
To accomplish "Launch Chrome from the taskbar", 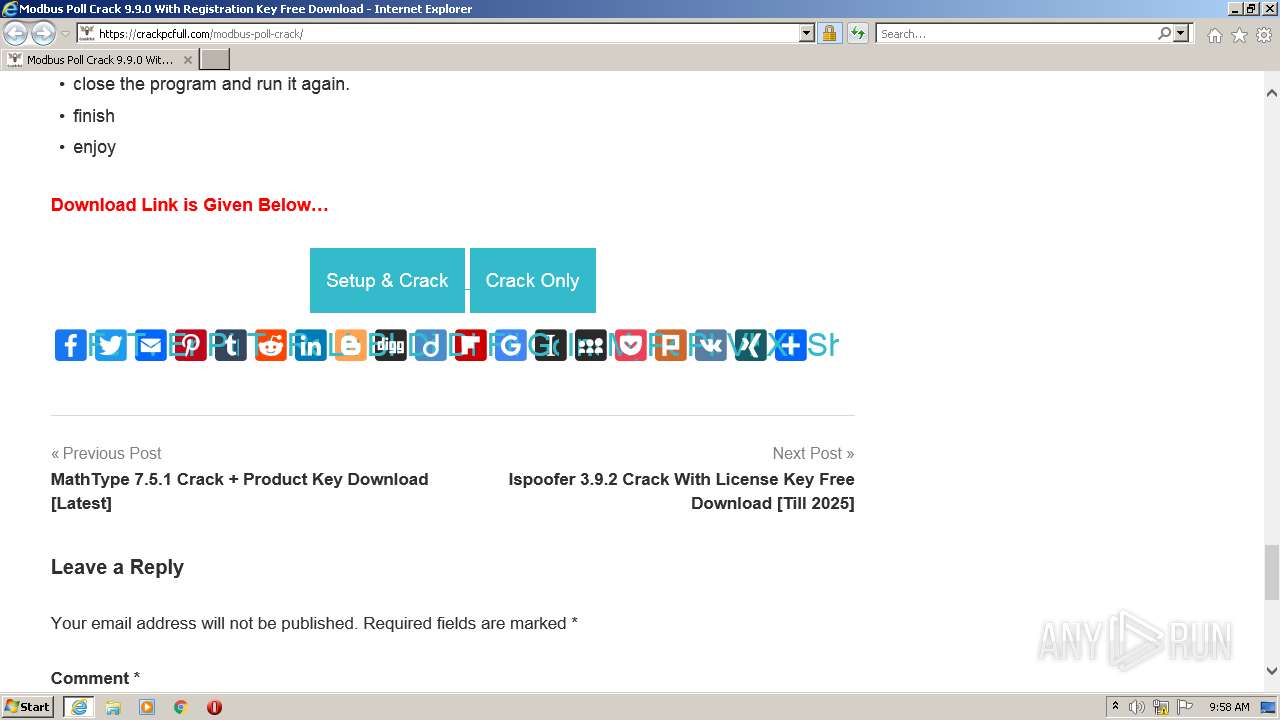I will coord(181,707).
